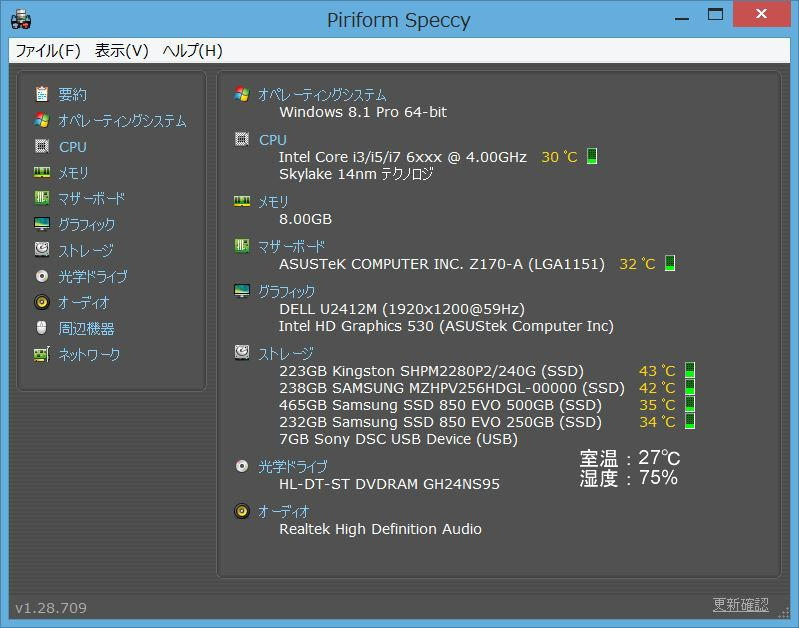Select オペレーティングシステム in the sidebar
This screenshot has height=628, width=799.
click(122, 120)
